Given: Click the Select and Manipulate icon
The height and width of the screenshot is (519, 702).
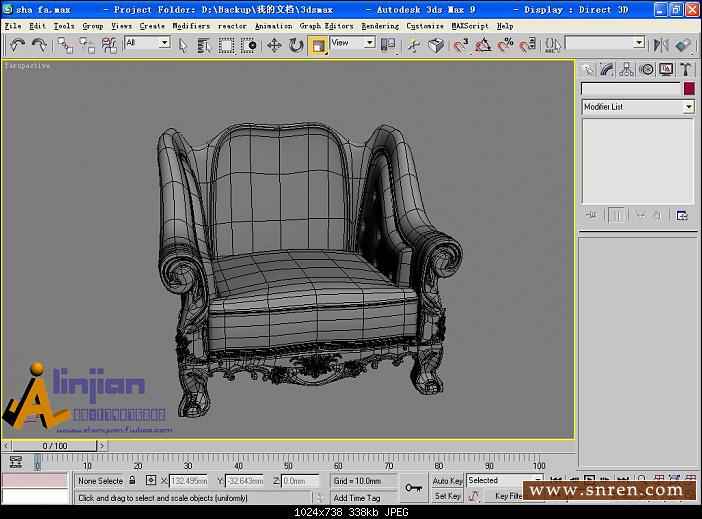Looking at the screenshot, I should coord(414,45).
